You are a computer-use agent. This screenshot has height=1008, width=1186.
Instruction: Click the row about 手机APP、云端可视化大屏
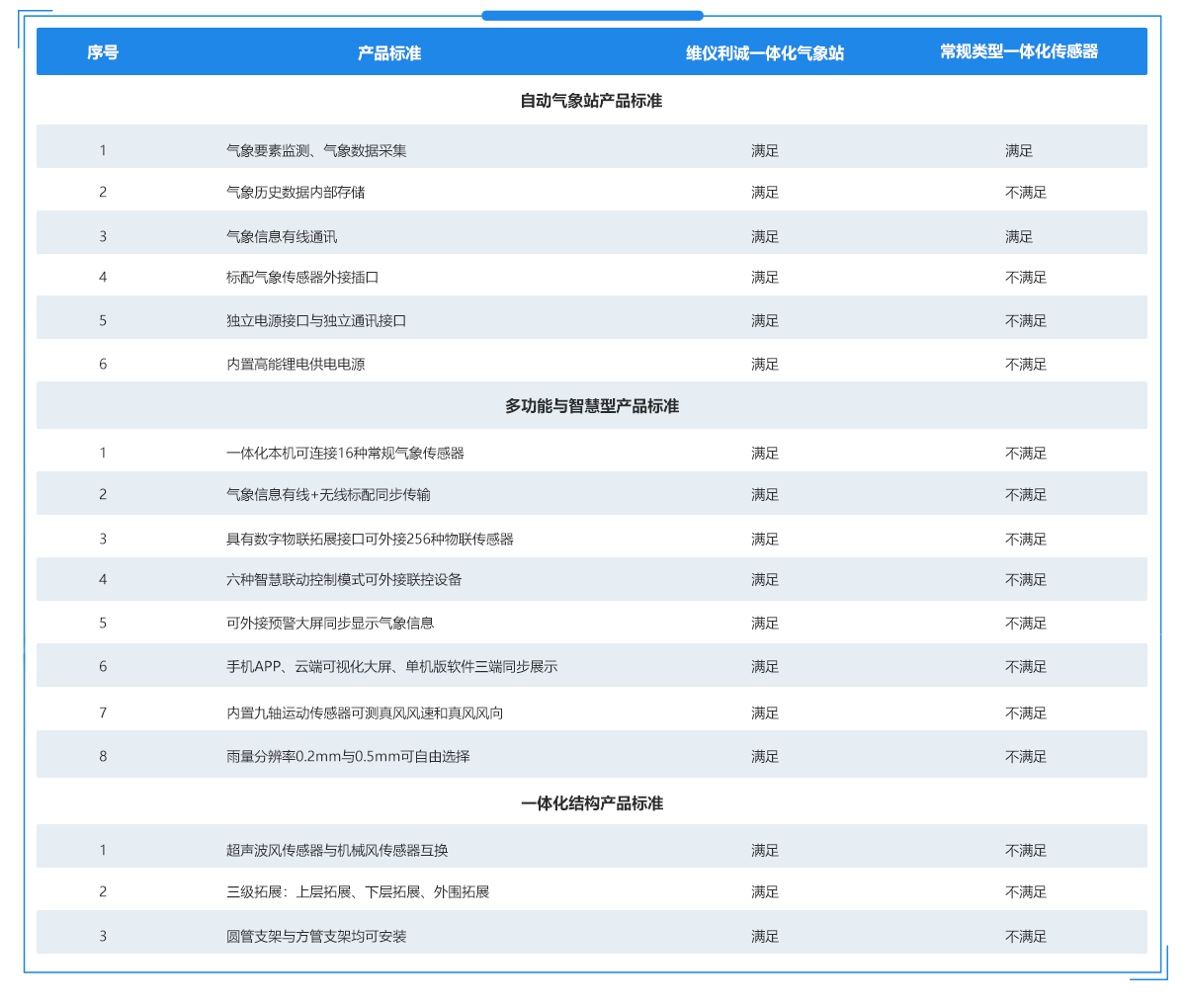click(x=591, y=666)
